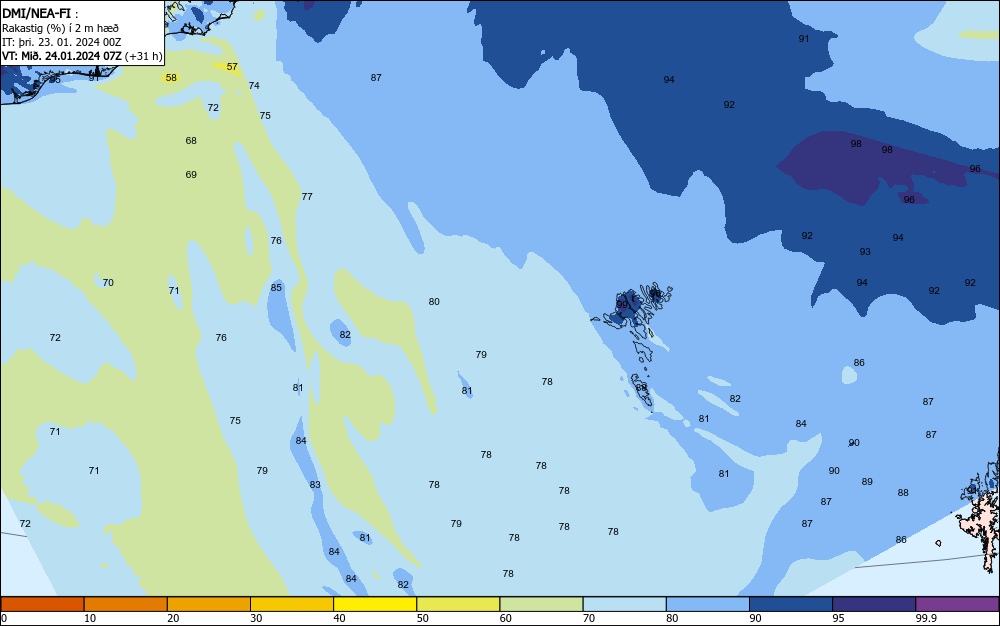
Task: Select the 60–70 pale green legend swatch
Action: coord(541,604)
